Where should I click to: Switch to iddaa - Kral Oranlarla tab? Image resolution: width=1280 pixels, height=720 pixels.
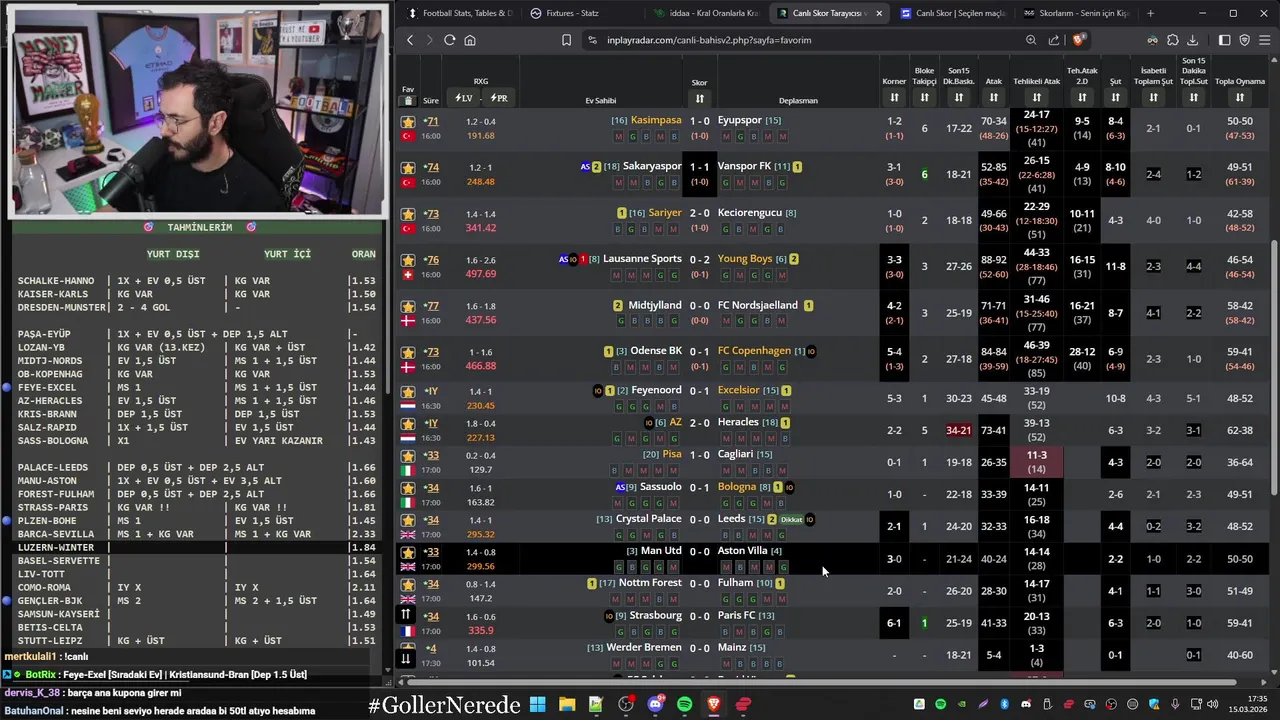point(705,13)
